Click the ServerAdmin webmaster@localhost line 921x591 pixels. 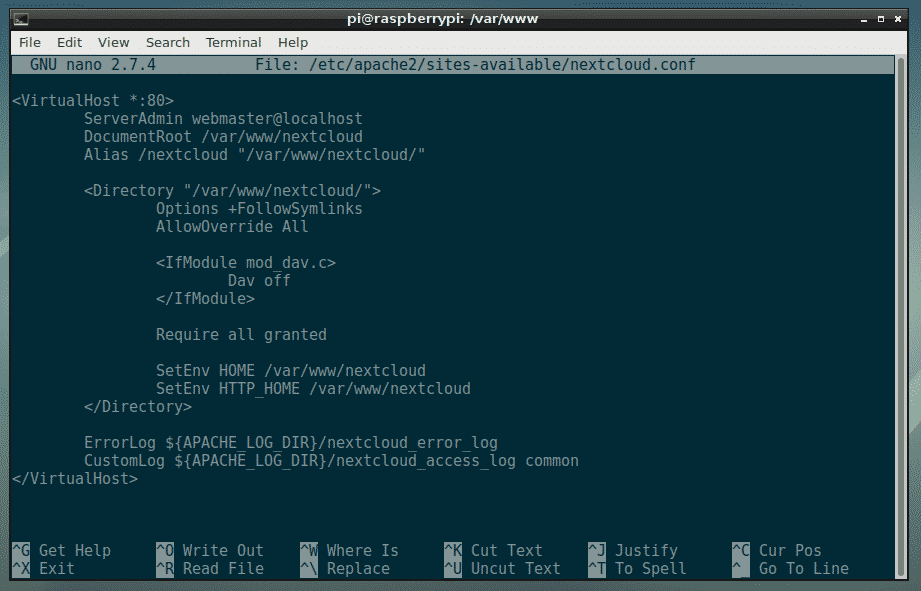tap(223, 119)
